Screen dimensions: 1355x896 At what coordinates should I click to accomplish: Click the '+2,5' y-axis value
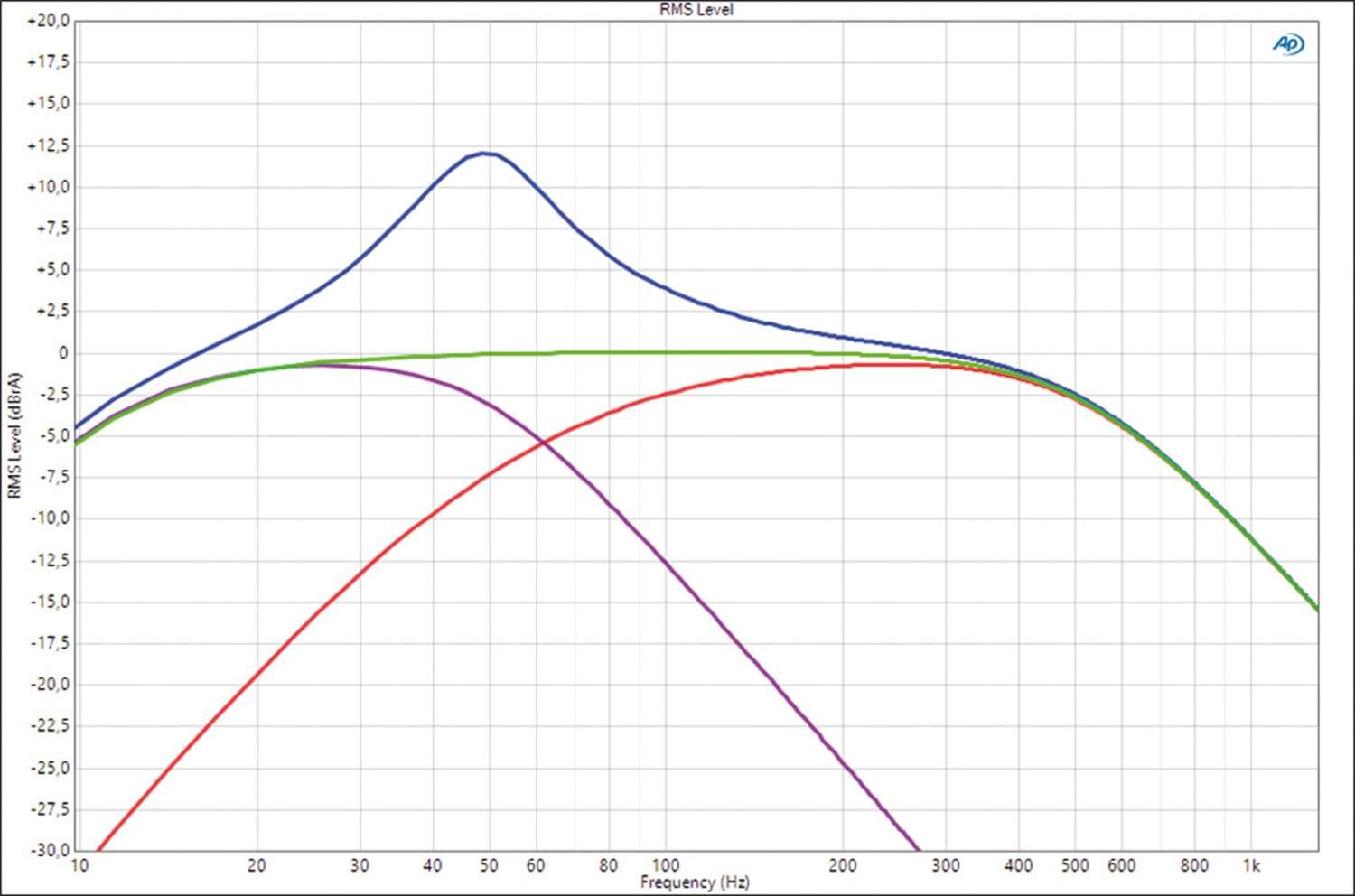52,312
